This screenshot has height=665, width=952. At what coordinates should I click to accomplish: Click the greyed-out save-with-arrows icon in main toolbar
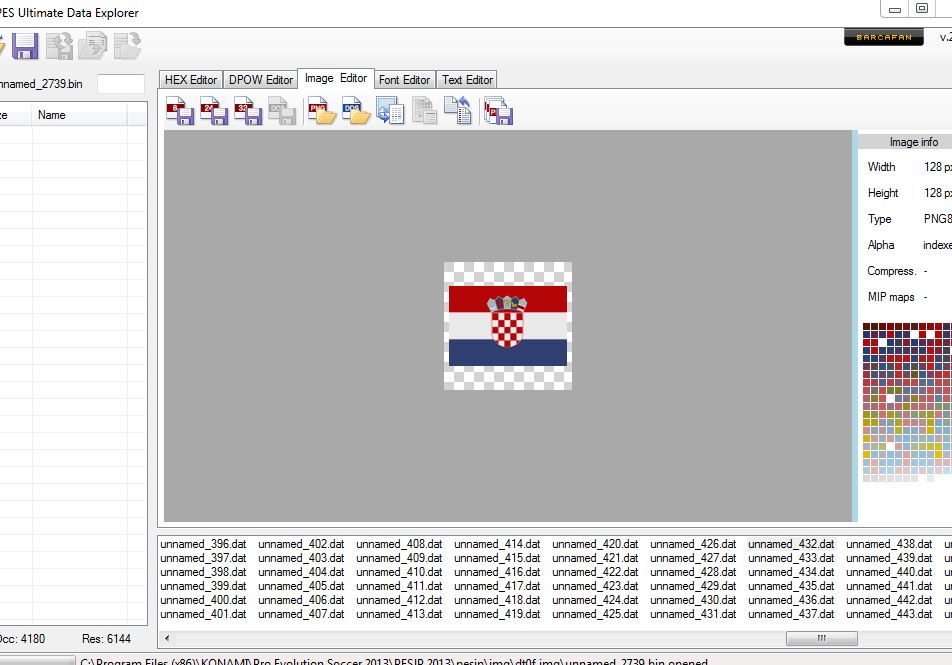59,46
